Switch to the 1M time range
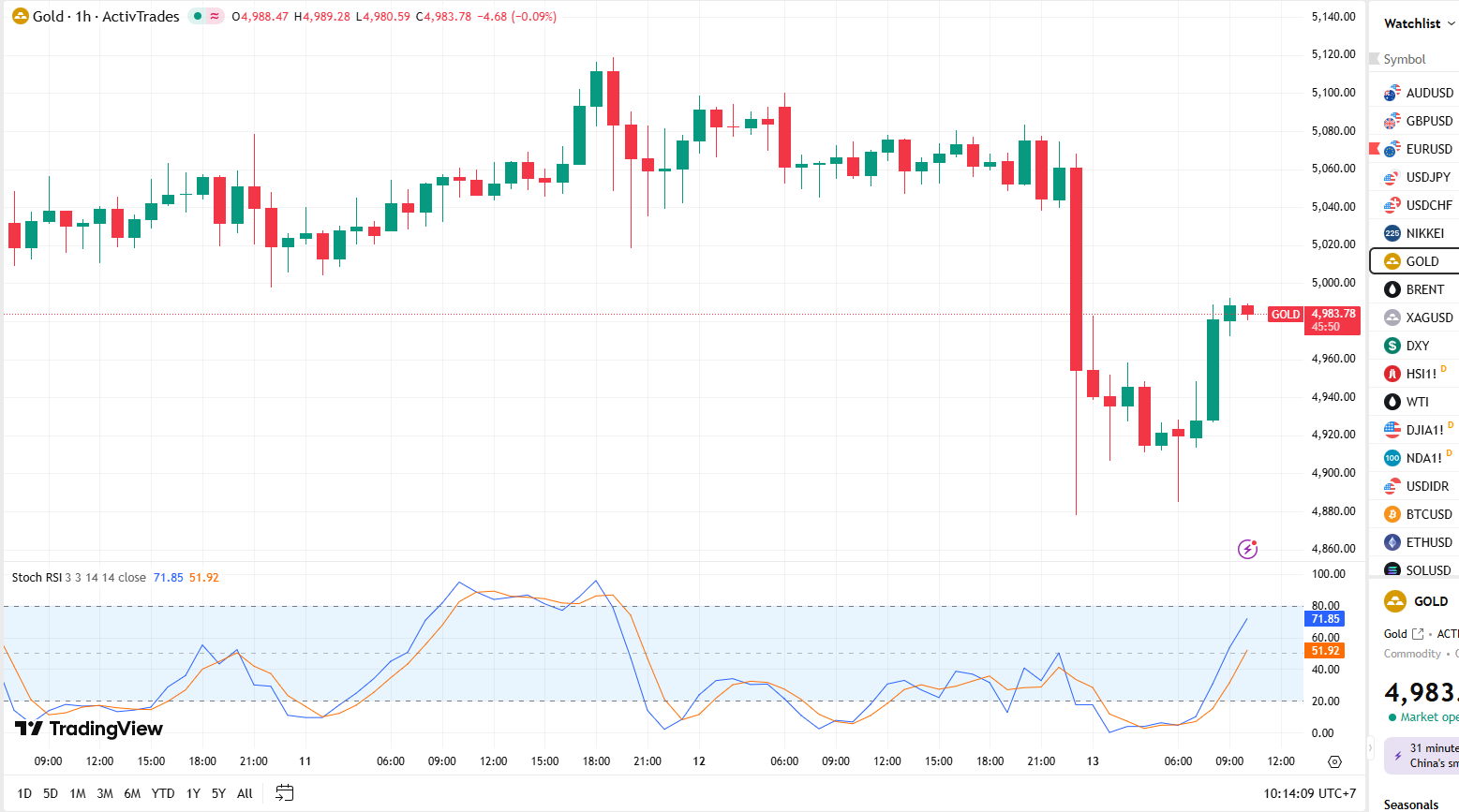The height and width of the screenshot is (812, 1459). (x=78, y=793)
